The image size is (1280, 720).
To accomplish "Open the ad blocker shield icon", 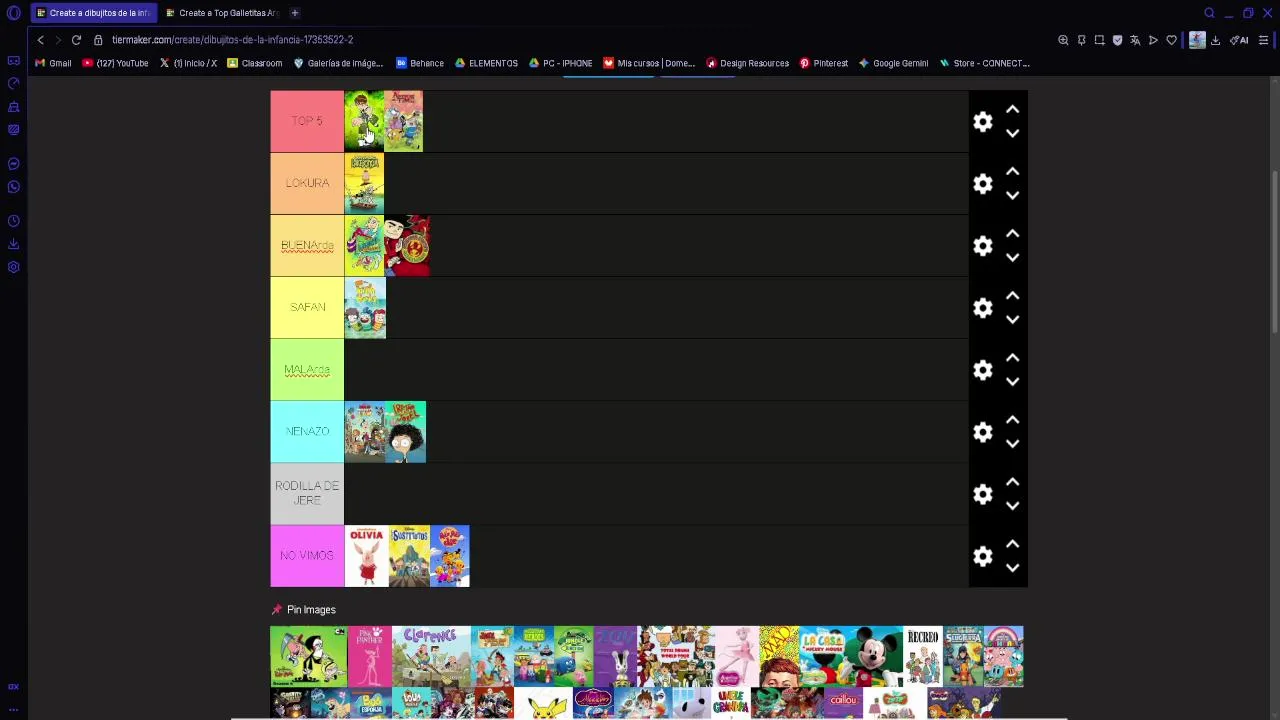I will click(x=1117, y=40).
